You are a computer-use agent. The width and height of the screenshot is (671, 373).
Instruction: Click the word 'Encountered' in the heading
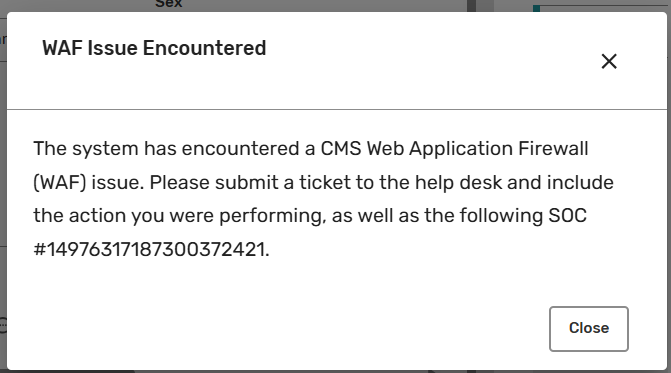click(205, 48)
